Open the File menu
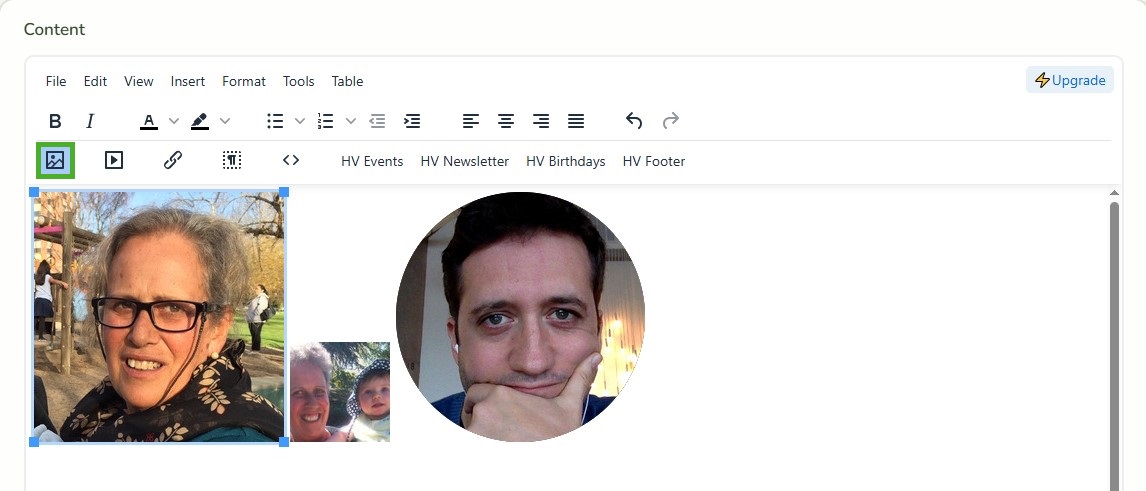Image resolution: width=1146 pixels, height=491 pixels. click(x=56, y=81)
